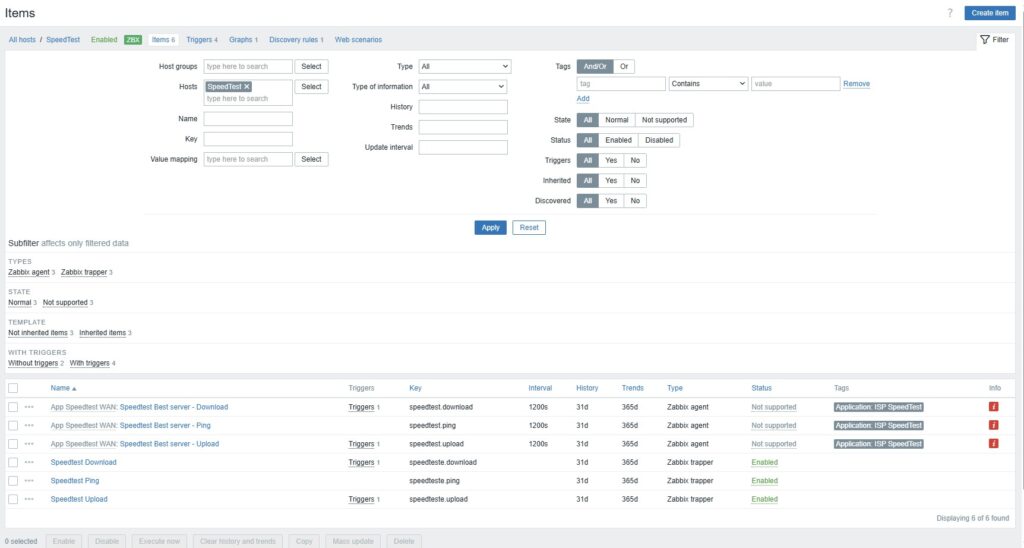Viewport: 1024px width, 548px height.
Task: Check the select-all items checkbox in header
Action: (x=13, y=388)
